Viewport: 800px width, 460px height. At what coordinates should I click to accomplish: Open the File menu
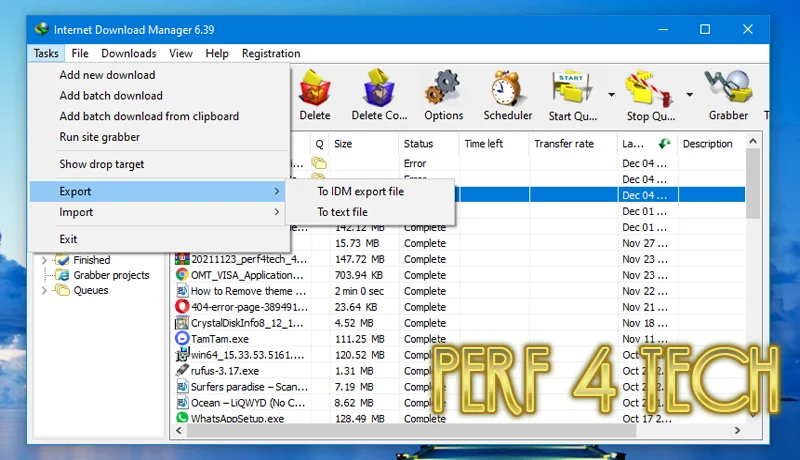pos(80,53)
